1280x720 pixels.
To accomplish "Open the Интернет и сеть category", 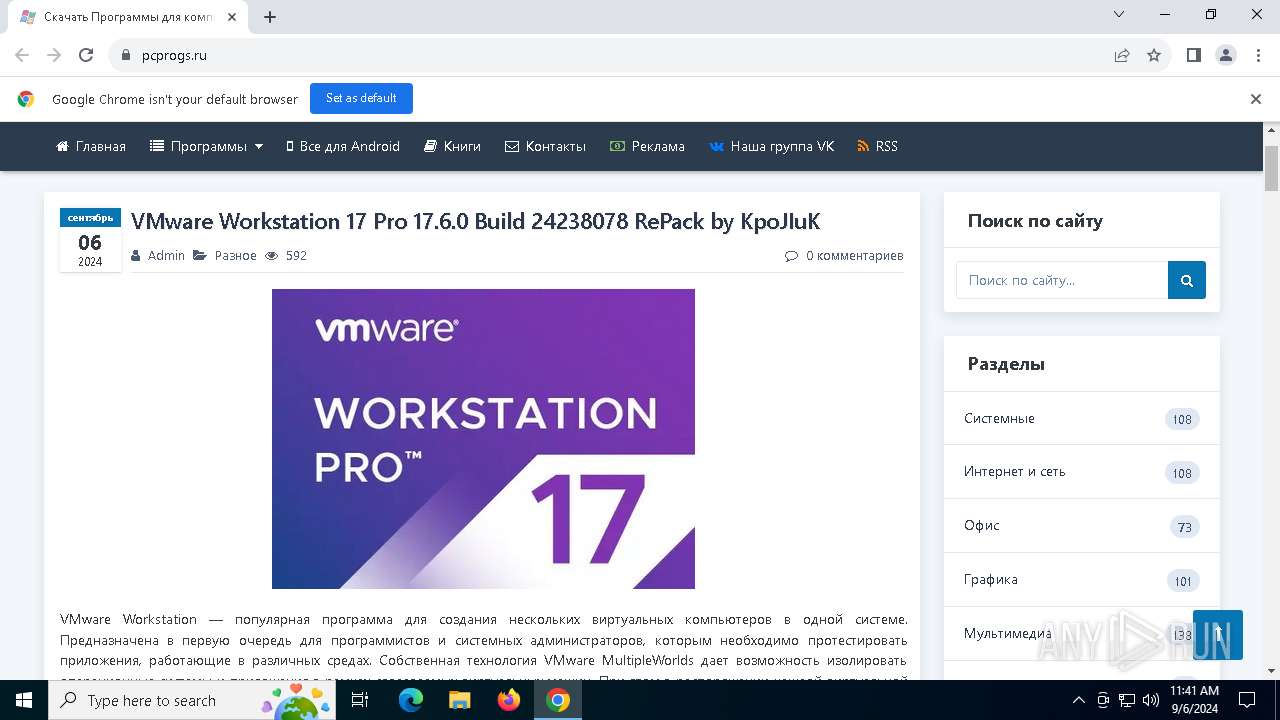I will [1015, 471].
